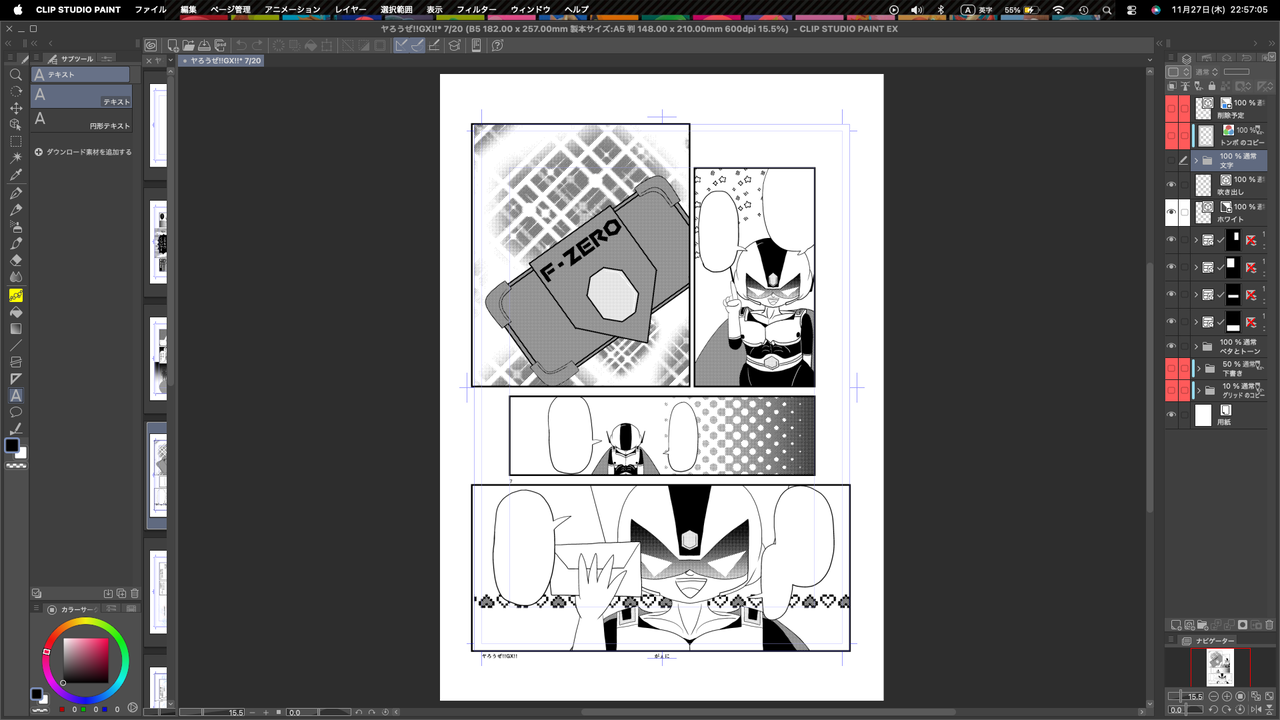The image size is (1280, 720).
Task: Open the help question mark icon
Action: pos(497,45)
